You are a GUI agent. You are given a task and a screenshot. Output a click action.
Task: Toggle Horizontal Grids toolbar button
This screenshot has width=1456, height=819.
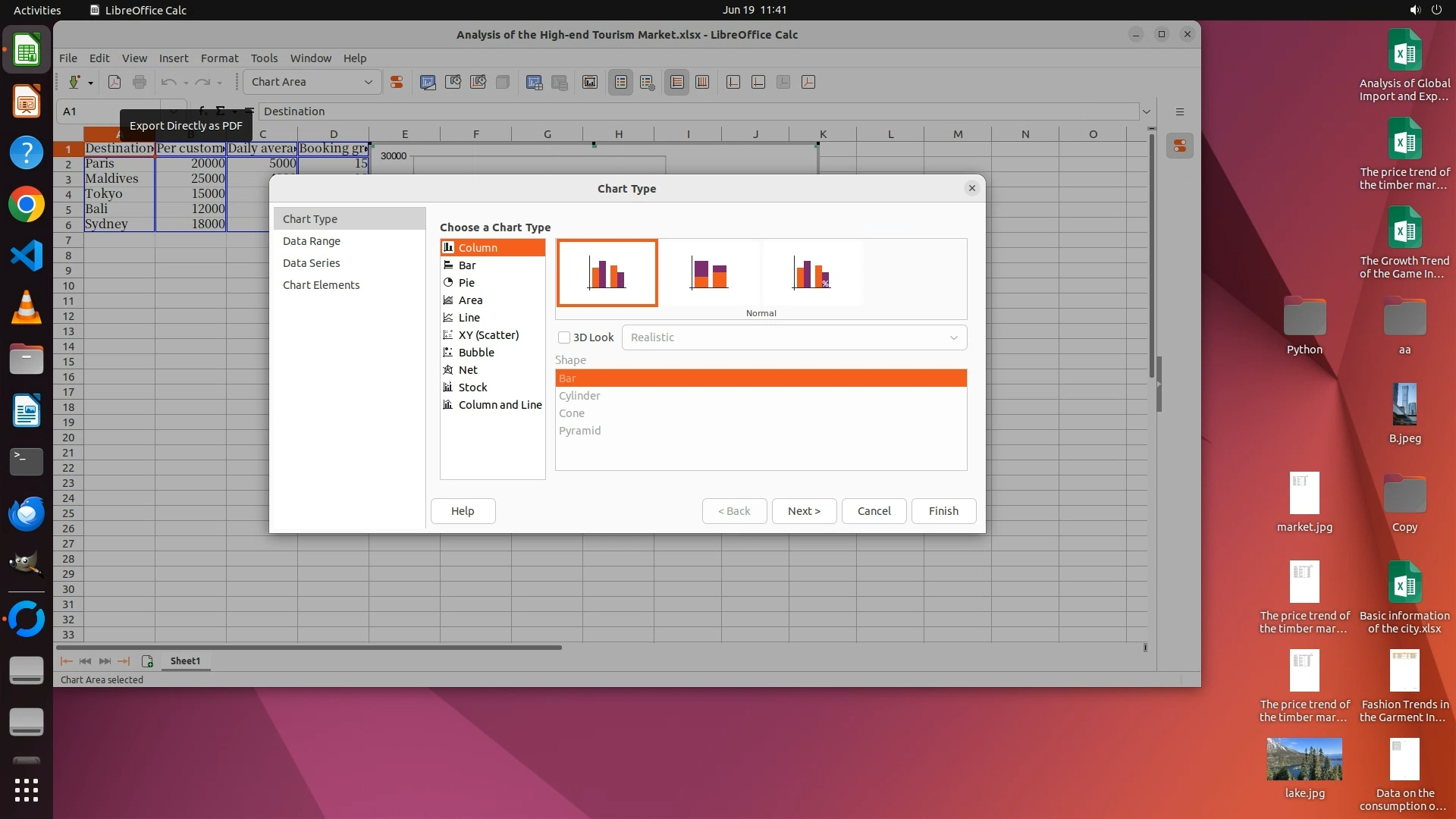tap(676, 82)
